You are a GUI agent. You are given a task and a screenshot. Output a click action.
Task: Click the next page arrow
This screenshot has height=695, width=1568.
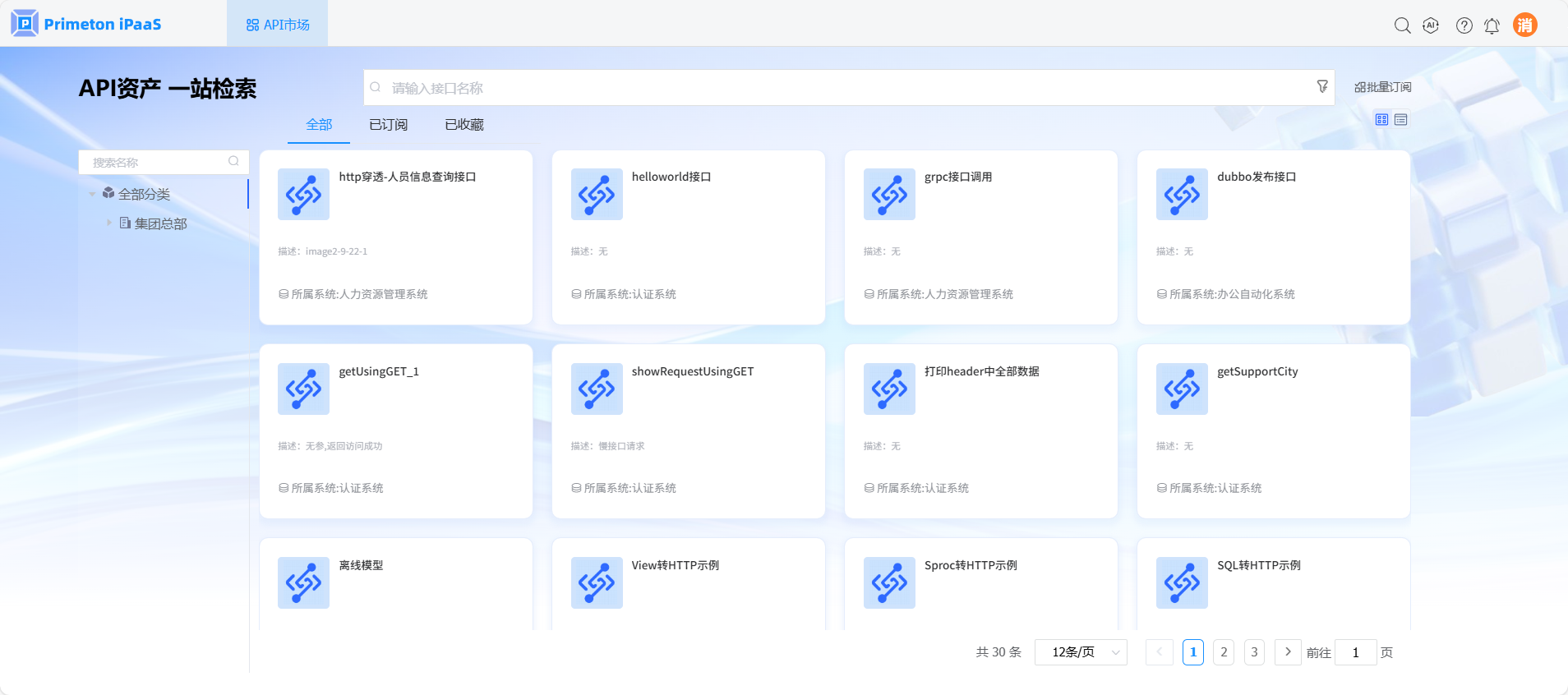point(1287,652)
